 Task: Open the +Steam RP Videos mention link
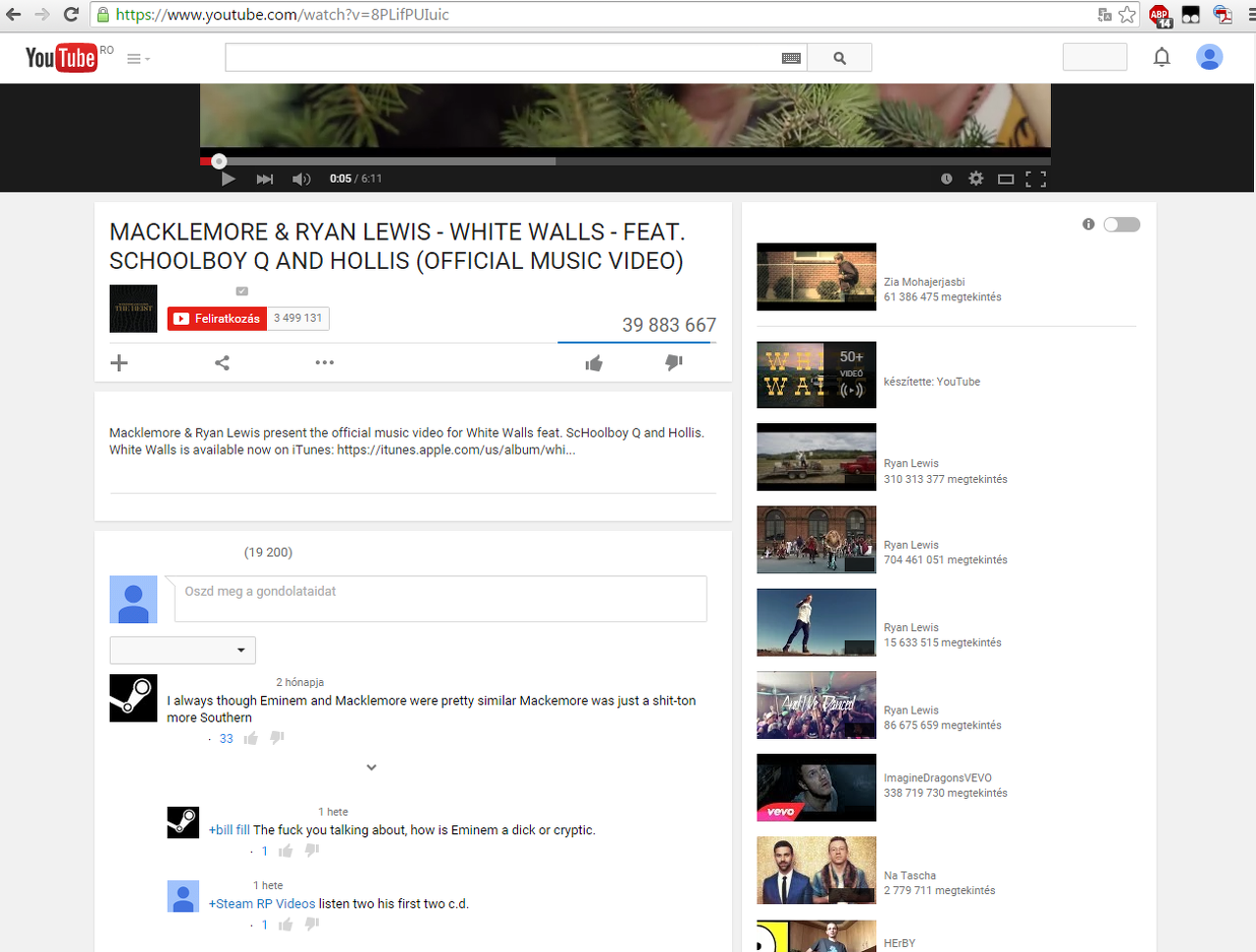[x=262, y=904]
